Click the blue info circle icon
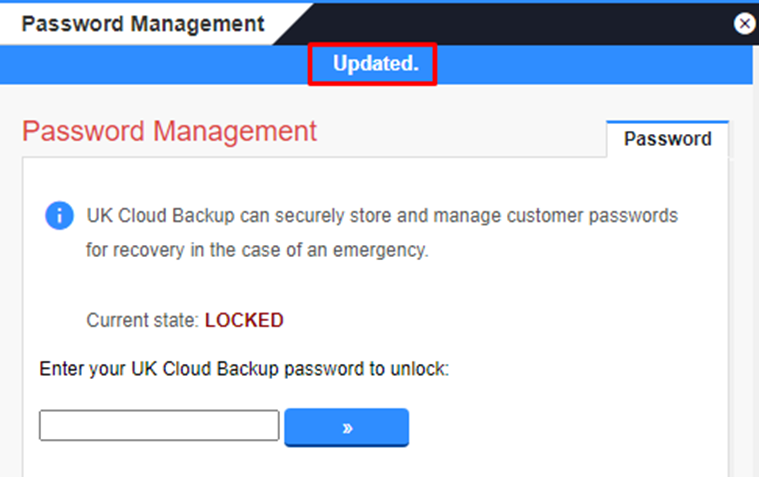 60,215
